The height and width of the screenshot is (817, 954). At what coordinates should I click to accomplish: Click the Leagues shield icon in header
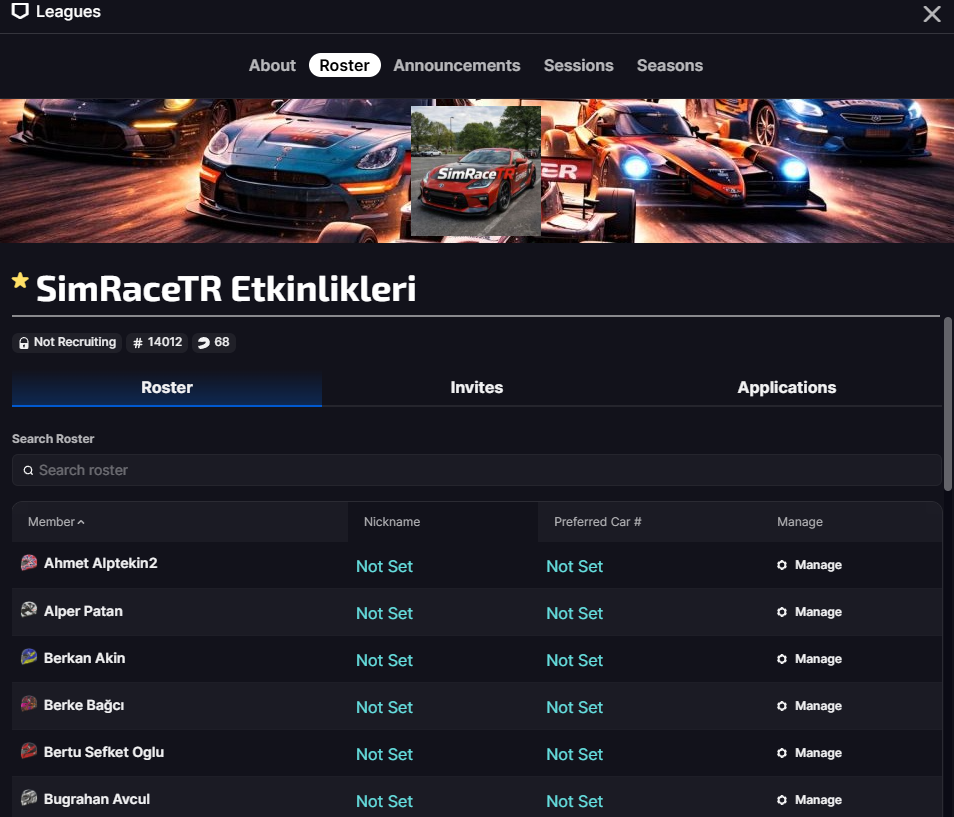[x=20, y=12]
